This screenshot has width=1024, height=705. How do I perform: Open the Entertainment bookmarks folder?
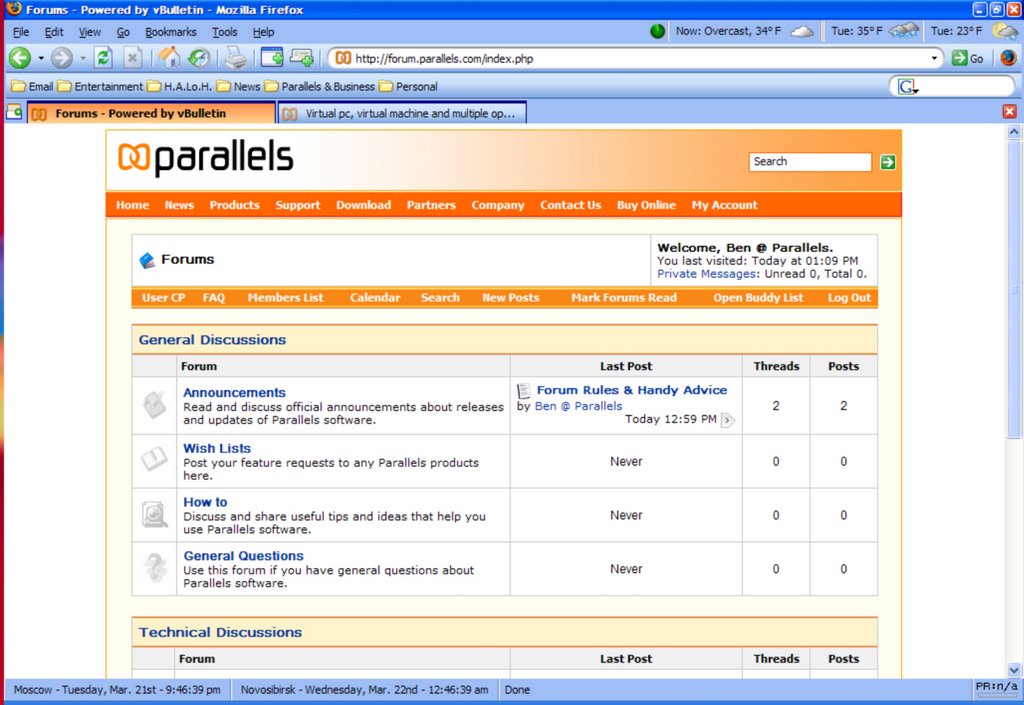click(x=100, y=86)
